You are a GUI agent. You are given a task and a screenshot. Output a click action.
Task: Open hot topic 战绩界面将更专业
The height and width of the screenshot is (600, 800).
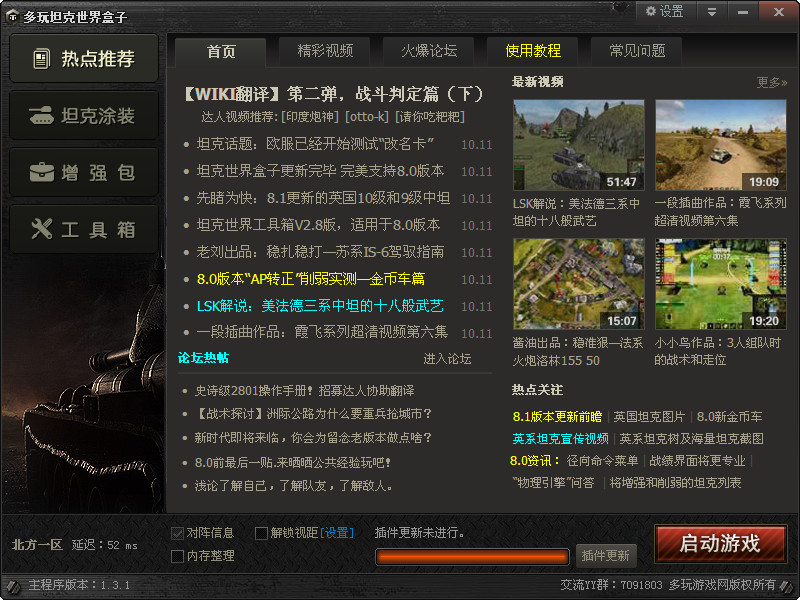click(x=697, y=461)
